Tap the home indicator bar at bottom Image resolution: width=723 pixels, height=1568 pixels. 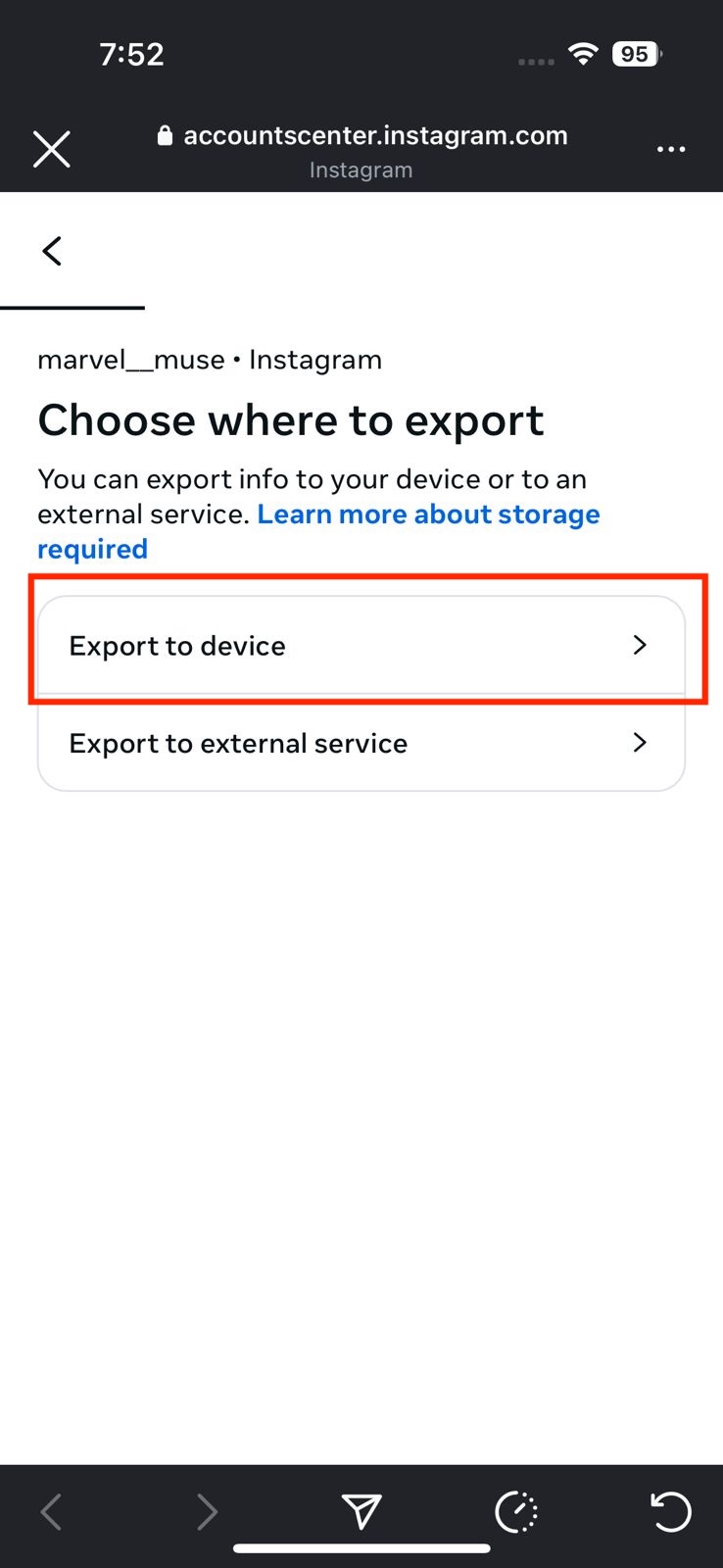coord(361,1548)
